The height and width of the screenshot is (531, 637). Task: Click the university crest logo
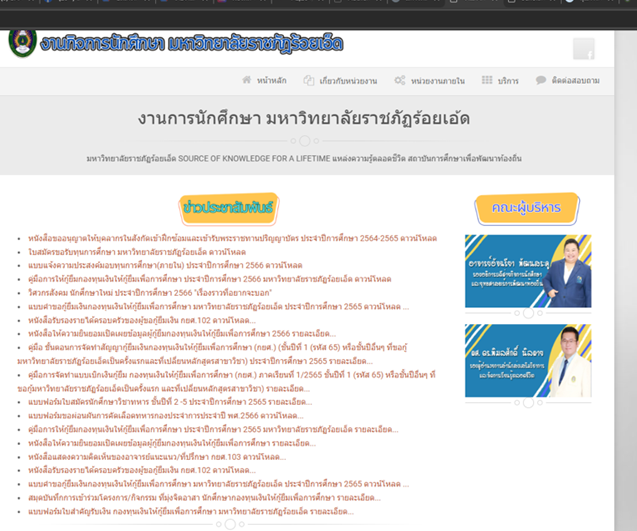click(x=23, y=43)
